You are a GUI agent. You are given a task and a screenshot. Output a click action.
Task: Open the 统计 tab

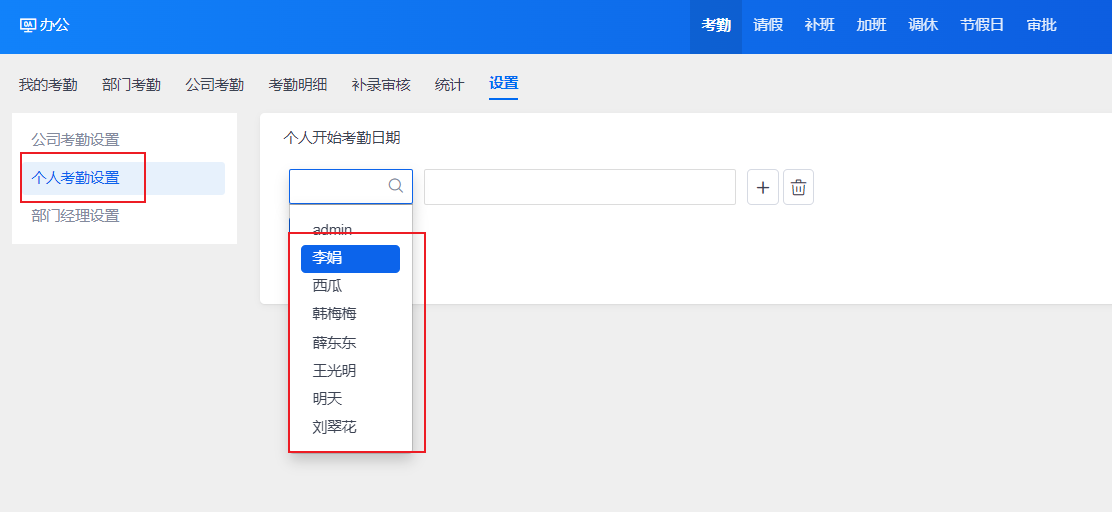pyautogui.click(x=449, y=85)
